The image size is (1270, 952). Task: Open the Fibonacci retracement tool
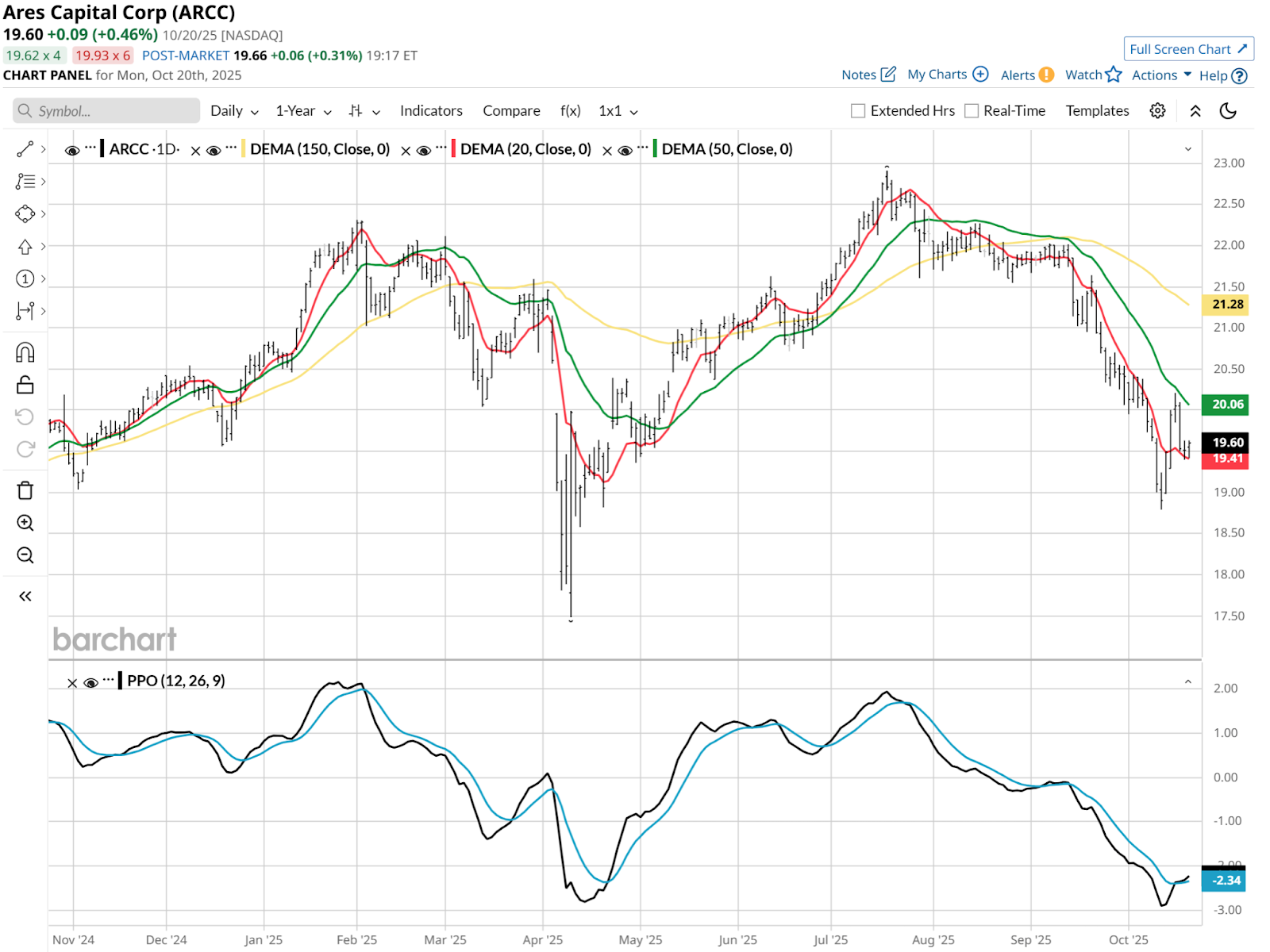point(25,182)
